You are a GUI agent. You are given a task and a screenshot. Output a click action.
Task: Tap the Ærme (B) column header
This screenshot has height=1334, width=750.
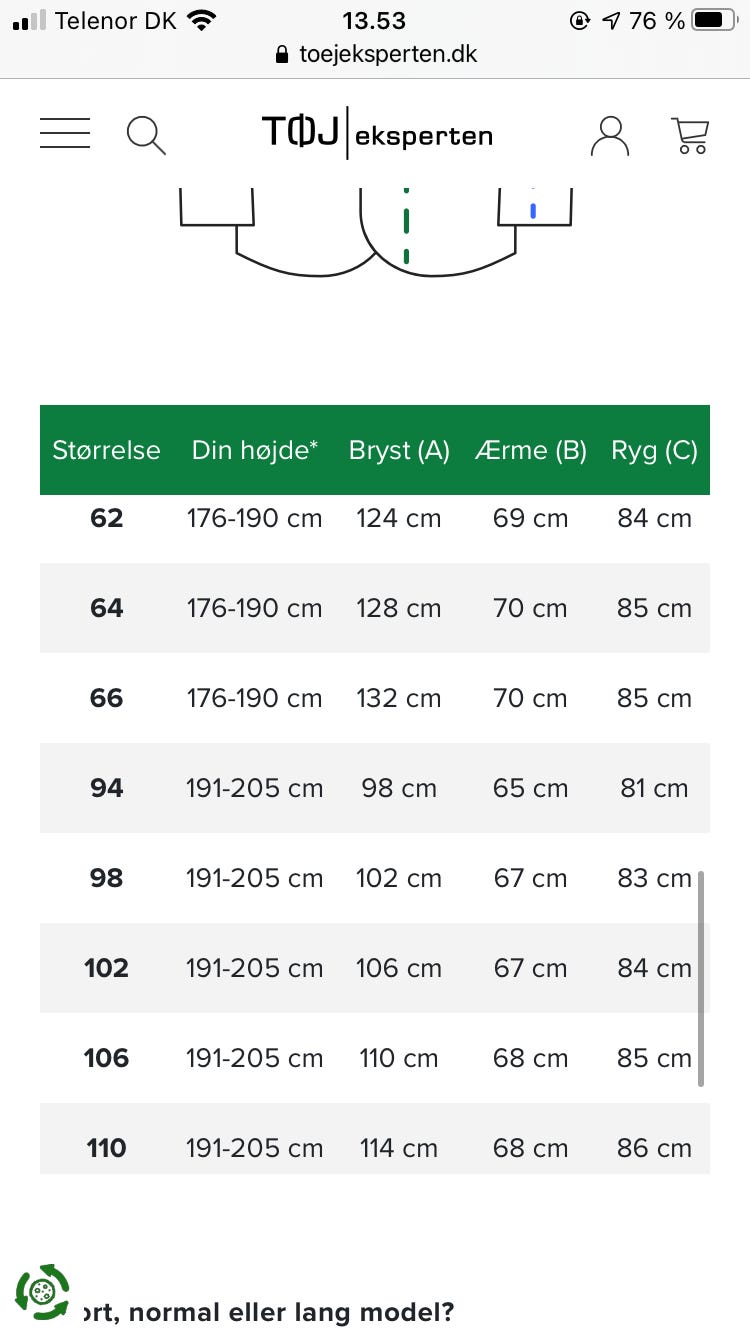click(x=530, y=450)
